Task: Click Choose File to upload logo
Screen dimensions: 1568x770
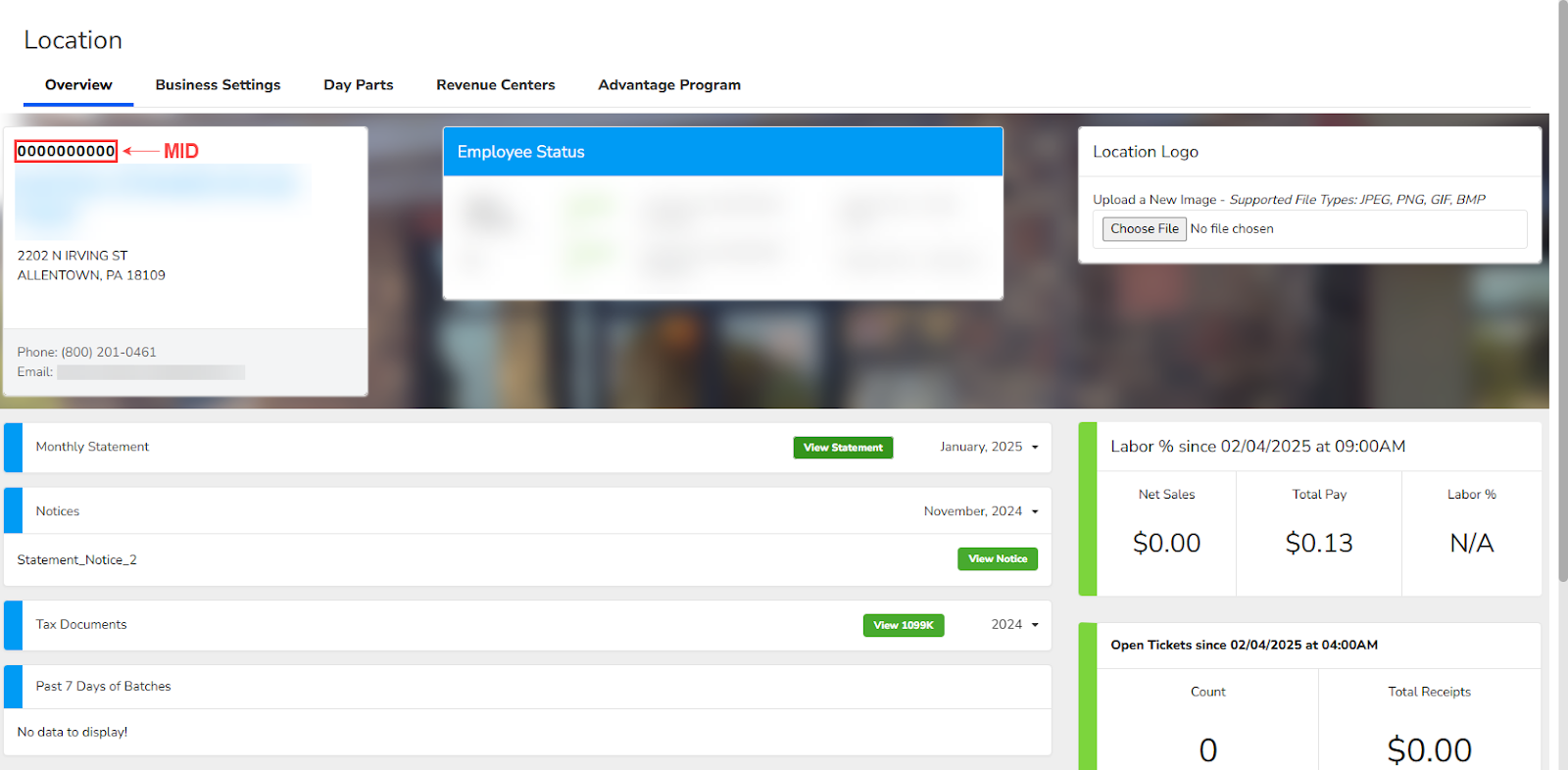Action: point(1144,229)
